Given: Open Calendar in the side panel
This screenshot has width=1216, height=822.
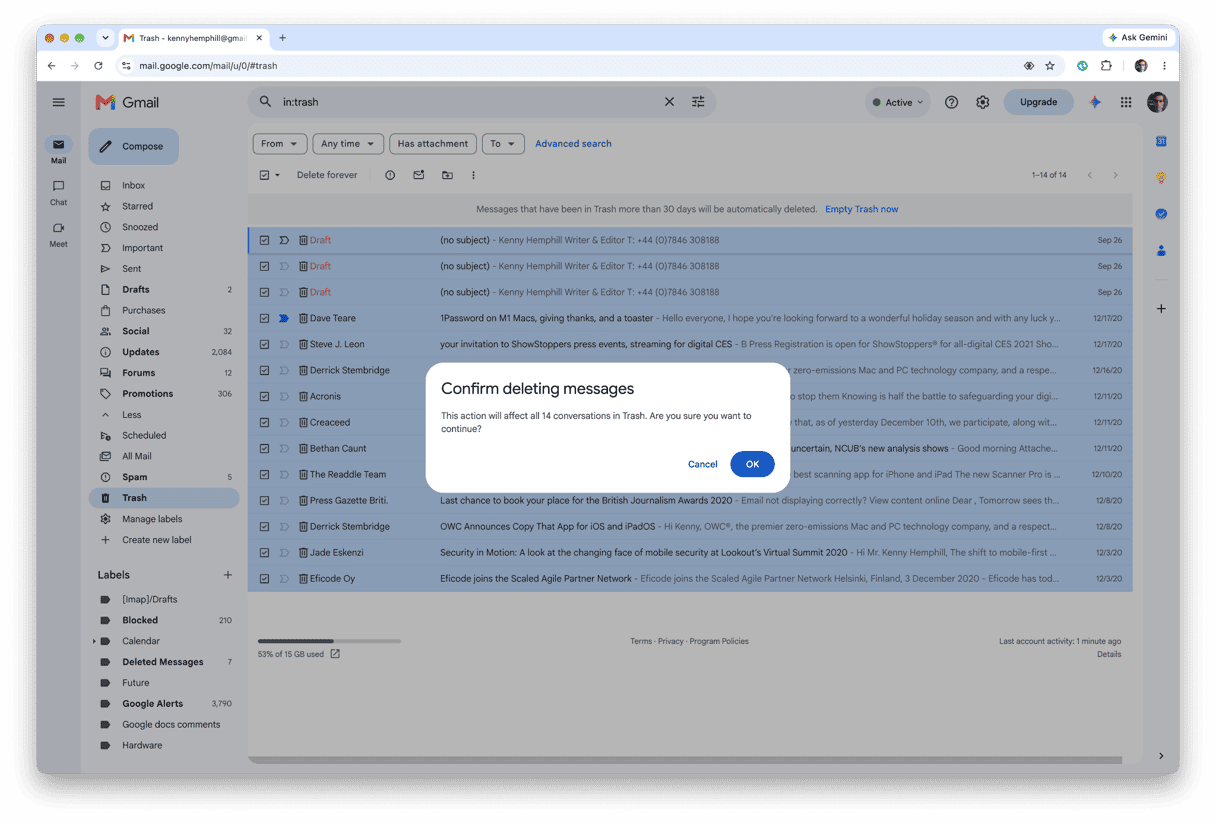Looking at the screenshot, I should 1161,141.
